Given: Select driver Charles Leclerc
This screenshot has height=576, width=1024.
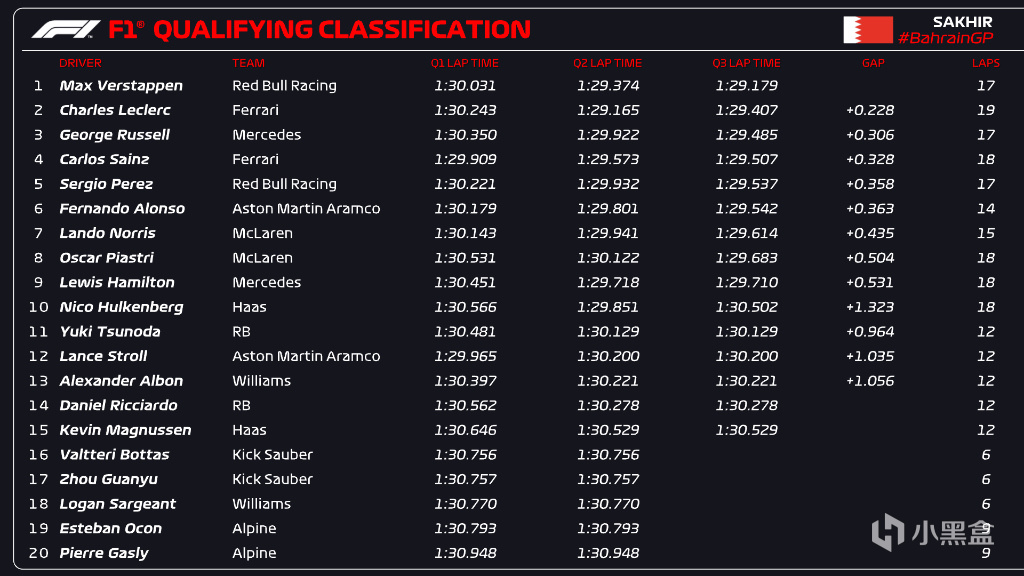Looking at the screenshot, I should point(115,110).
